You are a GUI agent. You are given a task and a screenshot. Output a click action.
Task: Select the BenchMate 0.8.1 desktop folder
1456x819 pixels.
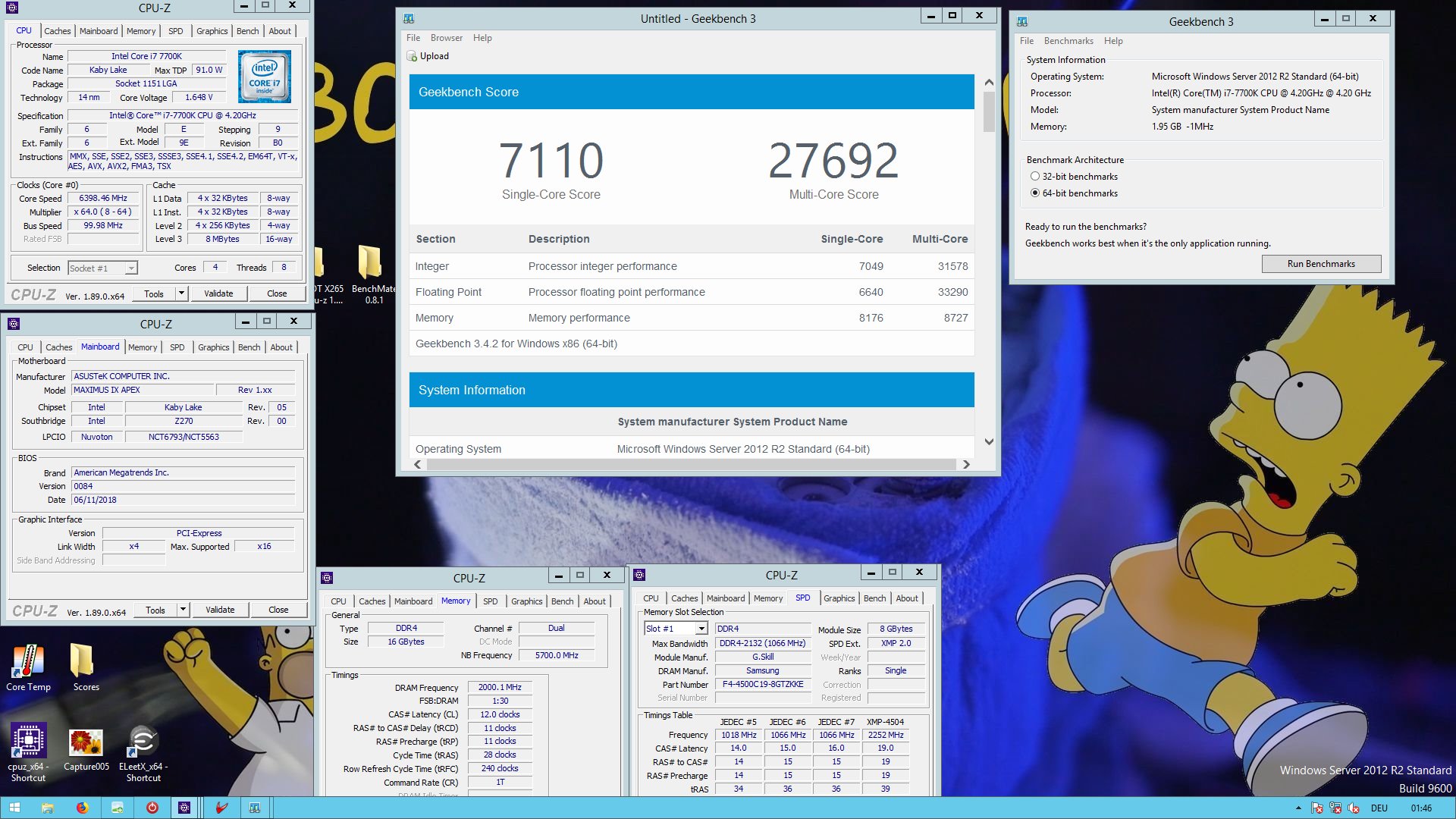point(373,275)
